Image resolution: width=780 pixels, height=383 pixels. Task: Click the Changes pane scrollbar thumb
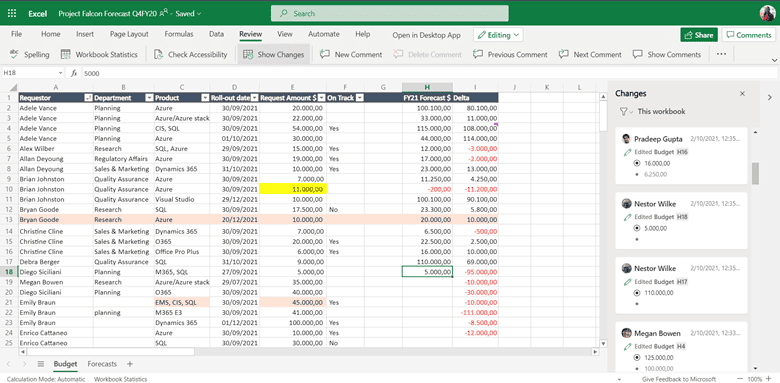click(755, 173)
